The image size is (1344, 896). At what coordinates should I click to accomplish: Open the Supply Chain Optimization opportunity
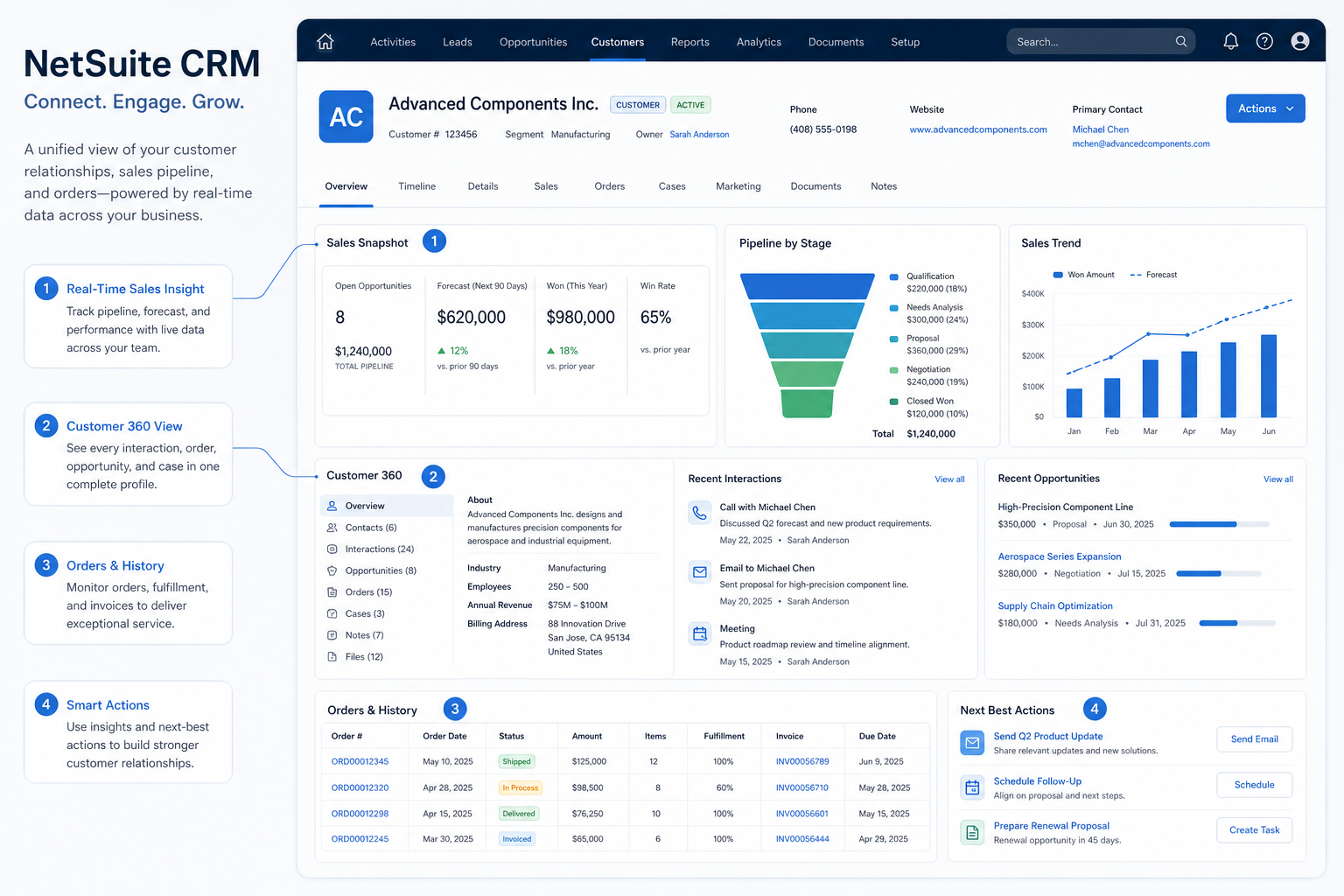1055,606
